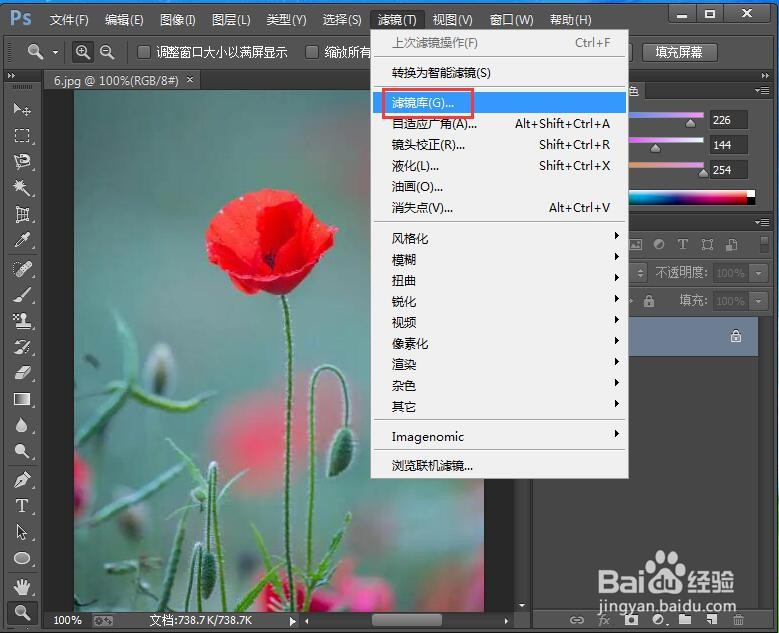Viewport: 779px width, 633px height.
Task: Select the Pen tool
Action: [22, 480]
